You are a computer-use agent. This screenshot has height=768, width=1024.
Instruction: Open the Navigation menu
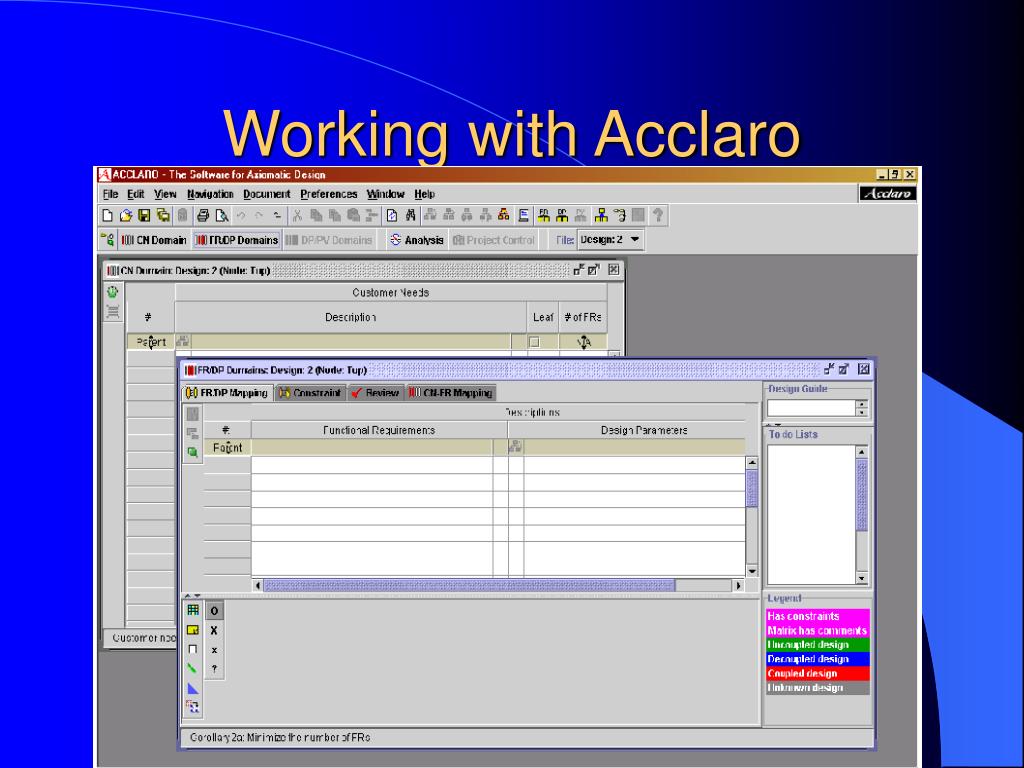coord(210,194)
